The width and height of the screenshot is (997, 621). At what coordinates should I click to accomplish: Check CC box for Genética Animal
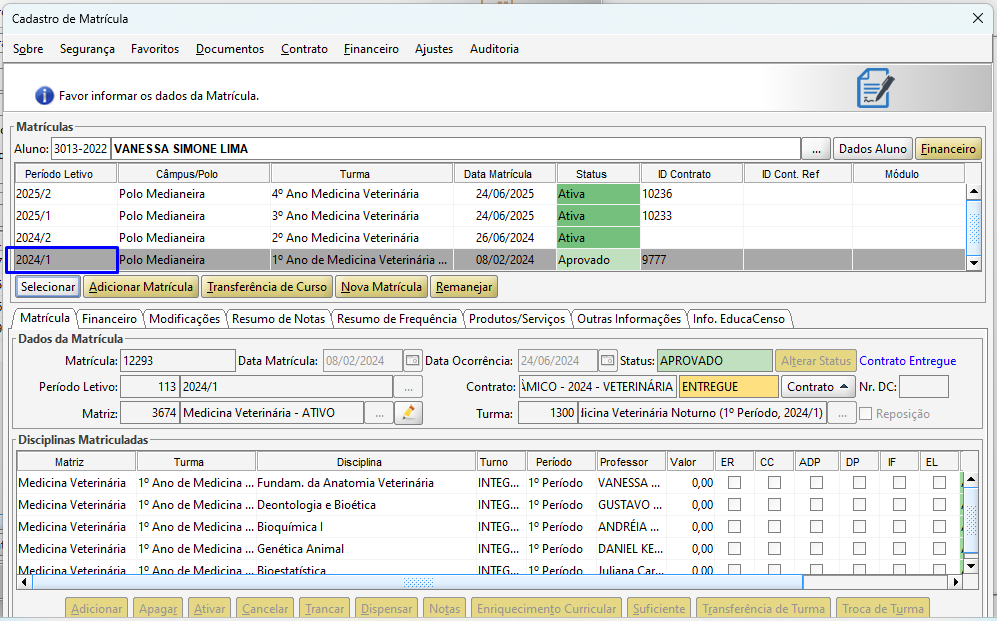774,549
